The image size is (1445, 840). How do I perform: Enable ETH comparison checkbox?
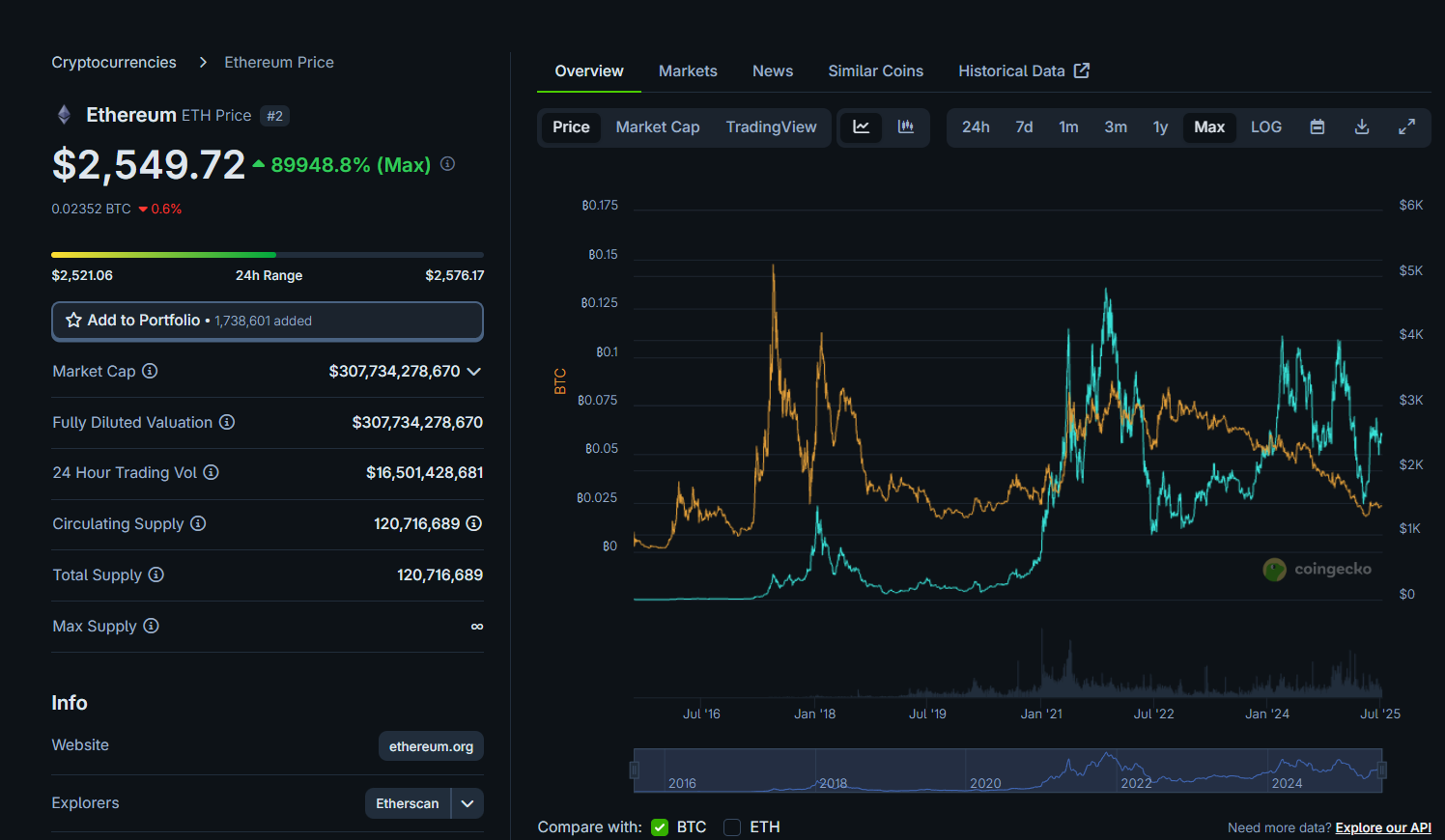coord(732,827)
